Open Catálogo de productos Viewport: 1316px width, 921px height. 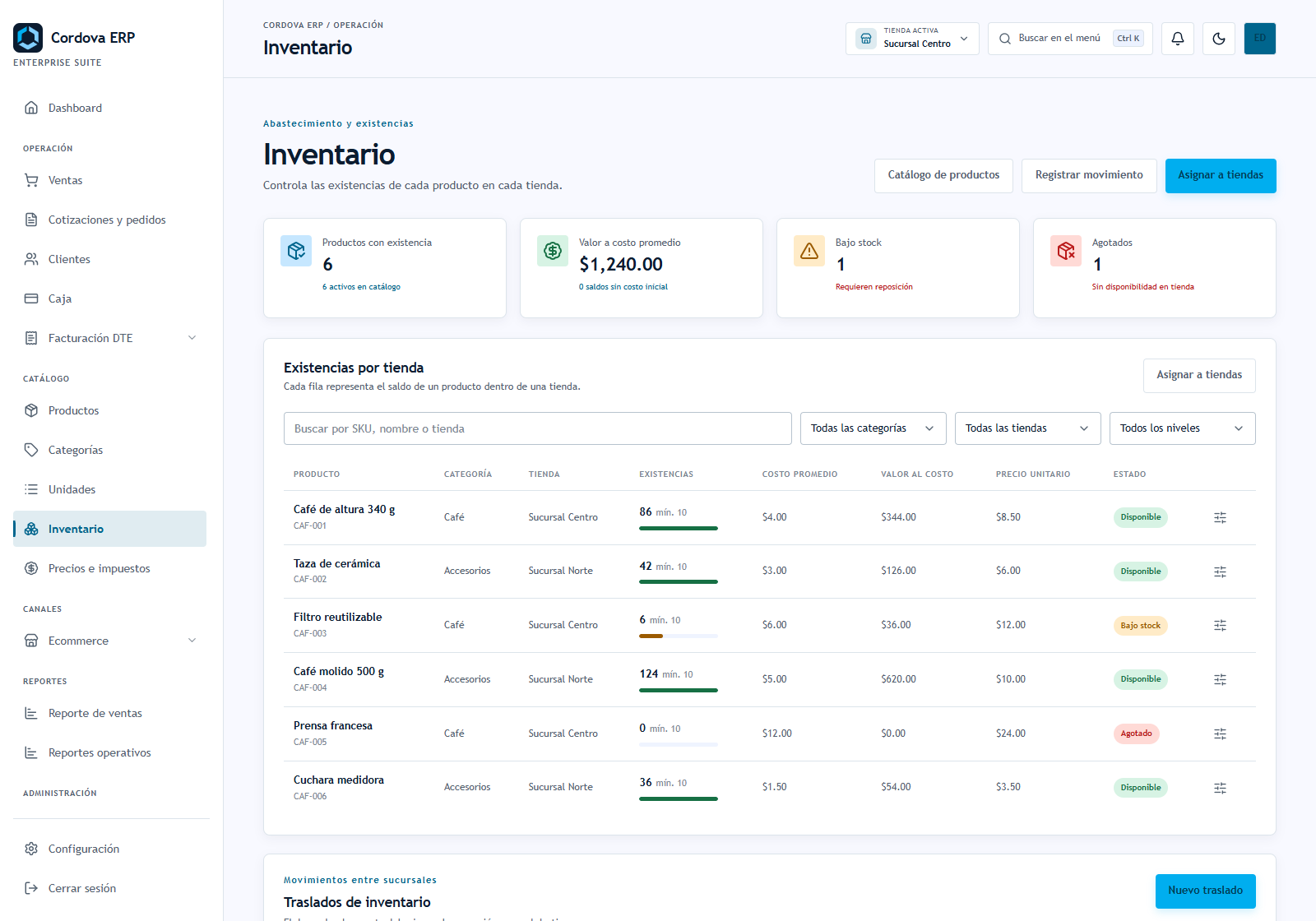click(x=943, y=176)
